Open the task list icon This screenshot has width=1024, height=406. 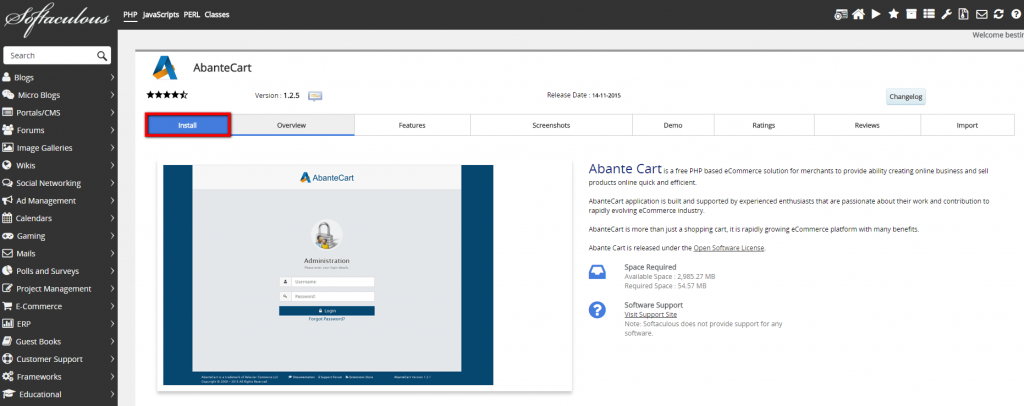(929, 14)
